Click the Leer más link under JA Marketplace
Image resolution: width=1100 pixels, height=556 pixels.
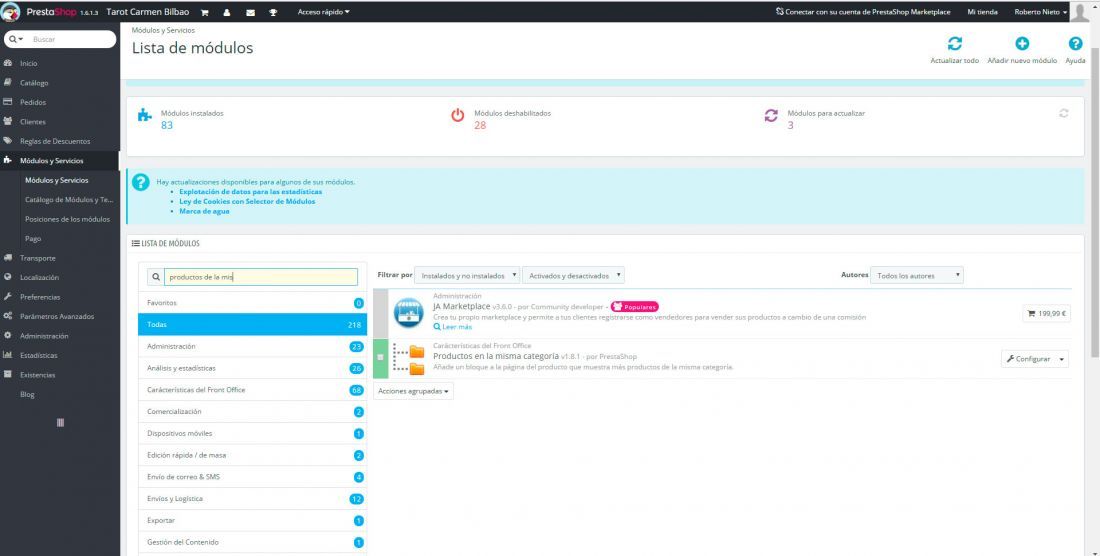(x=456, y=327)
